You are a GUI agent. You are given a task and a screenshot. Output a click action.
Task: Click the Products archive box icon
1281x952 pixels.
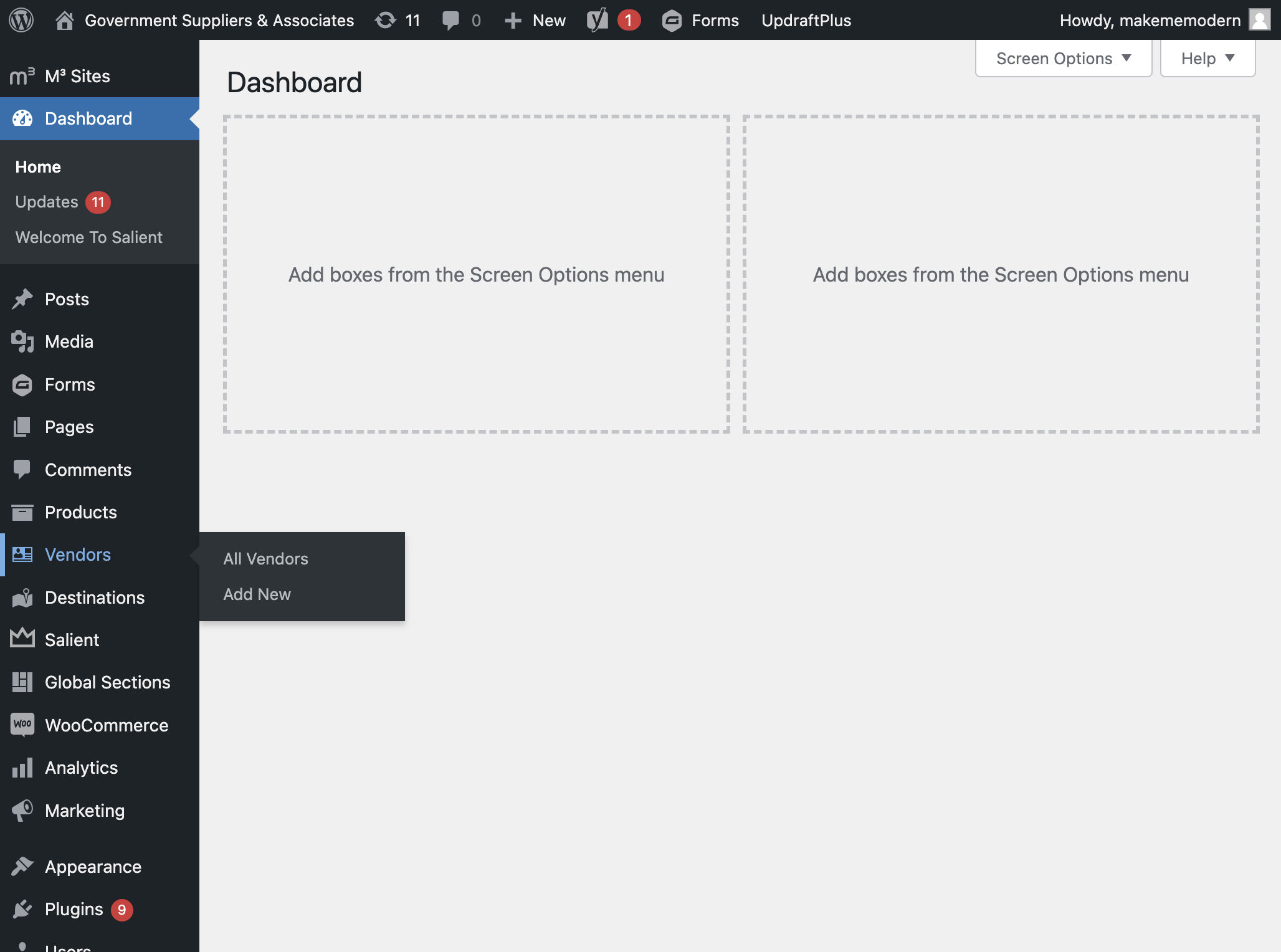[x=22, y=512]
